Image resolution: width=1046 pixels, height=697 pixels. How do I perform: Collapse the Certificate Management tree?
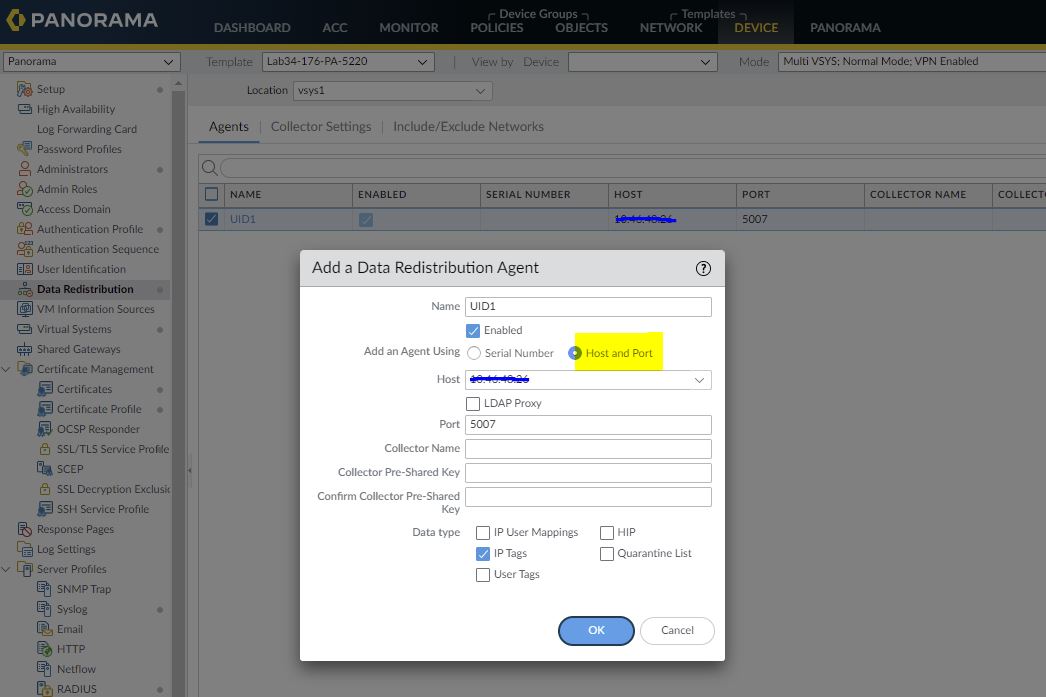tap(9, 369)
